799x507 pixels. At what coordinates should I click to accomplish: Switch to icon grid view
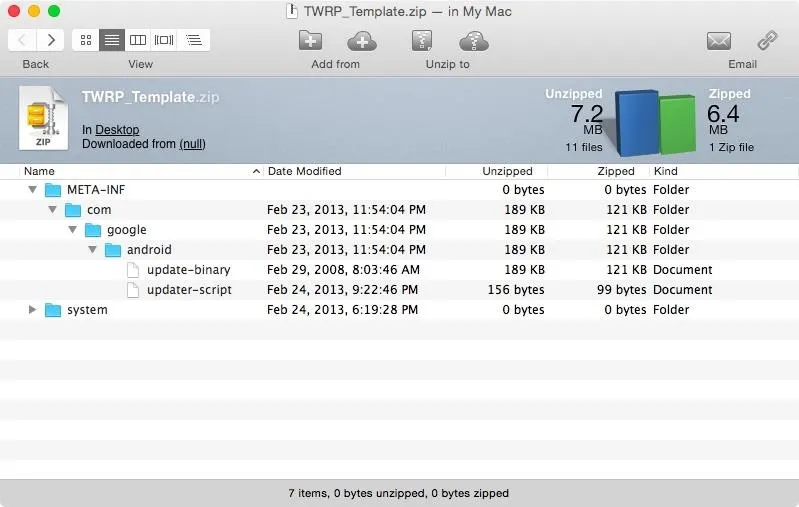[86, 40]
